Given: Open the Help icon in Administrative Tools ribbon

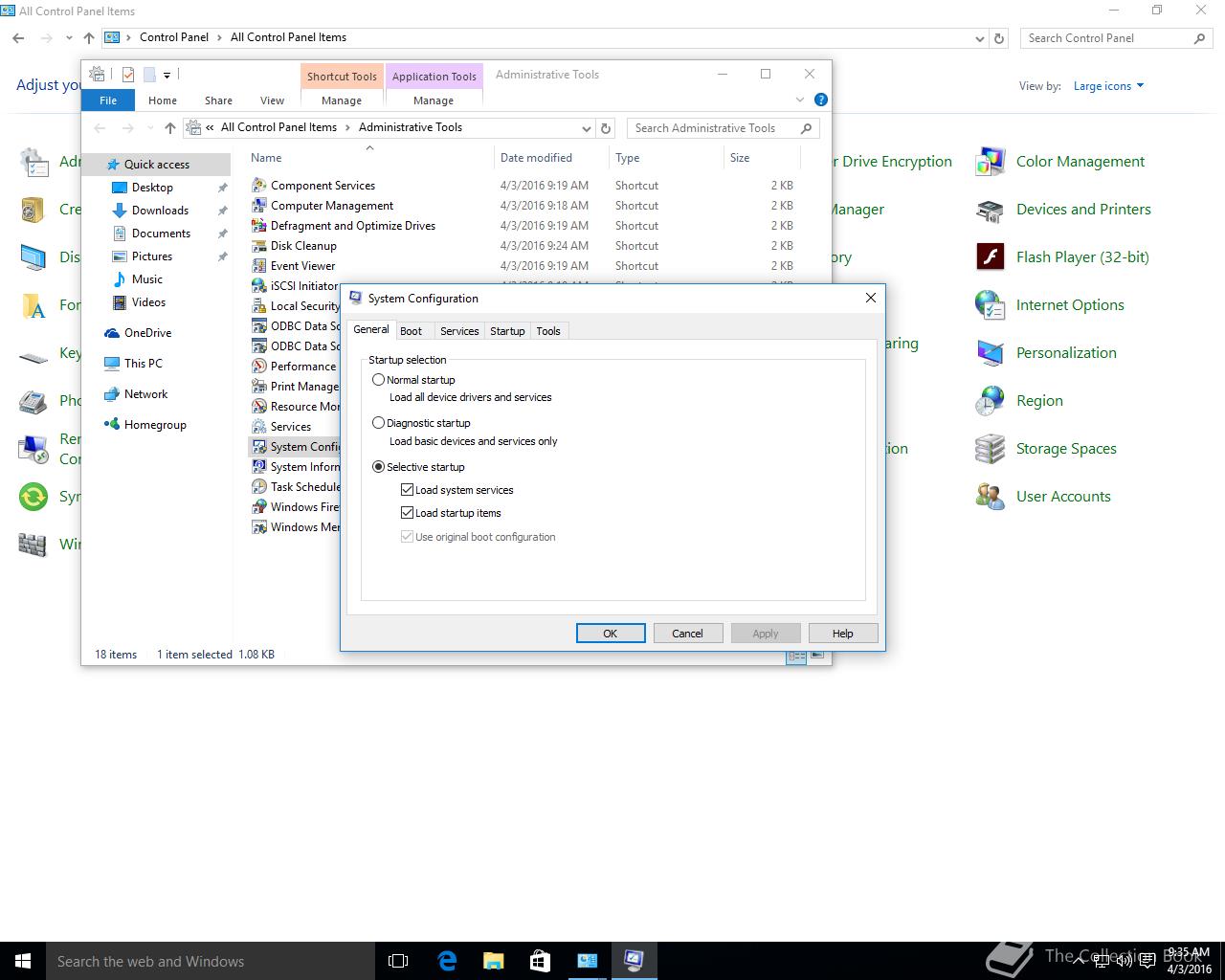Looking at the screenshot, I should (x=820, y=100).
